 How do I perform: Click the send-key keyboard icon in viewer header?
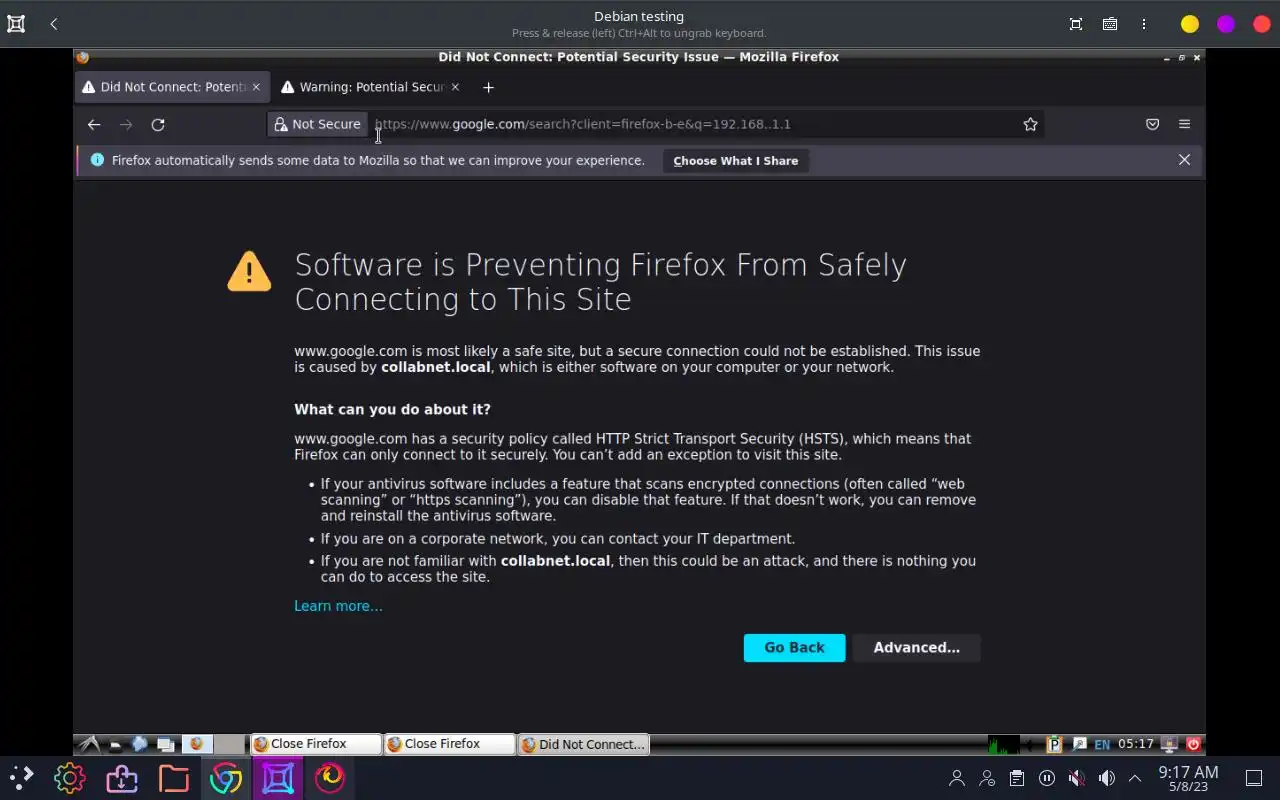[x=1110, y=24]
